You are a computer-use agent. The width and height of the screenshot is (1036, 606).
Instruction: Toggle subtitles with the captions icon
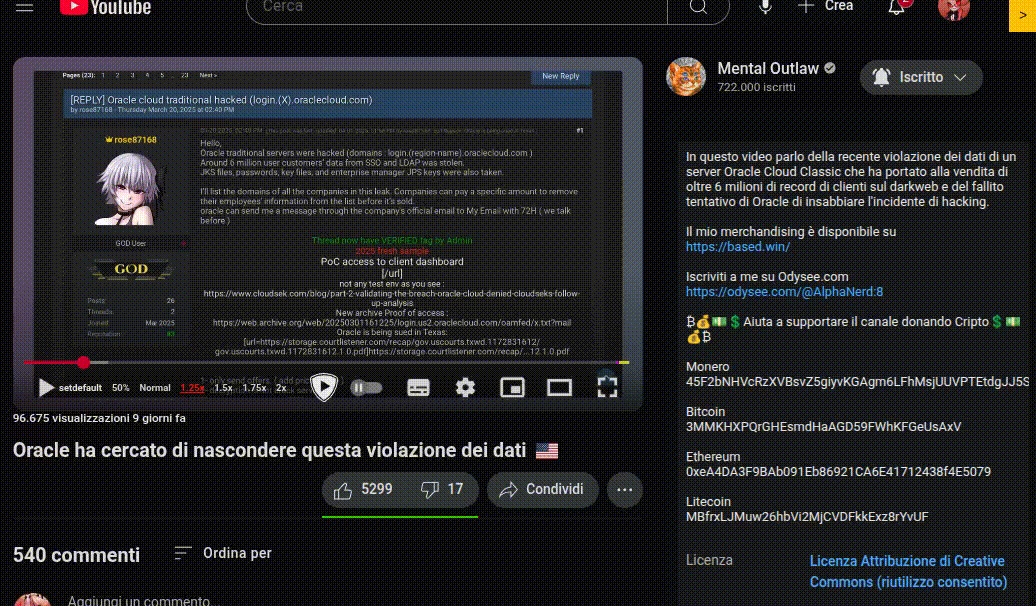[x=418, y=388]
